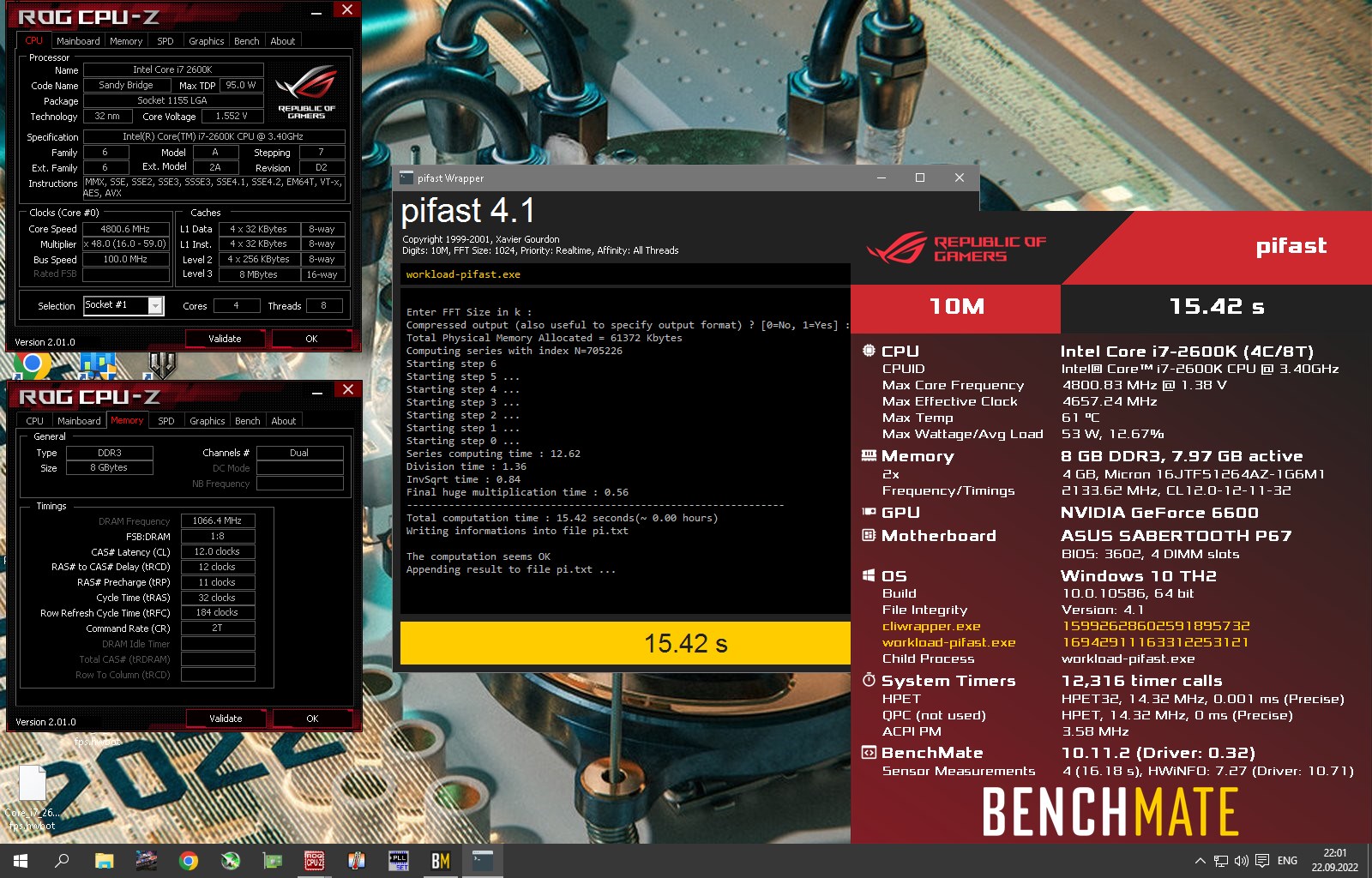Switch to Bench tab in upper CPU-Z window
Screen dimensions: 1372x878
(247, 41)
